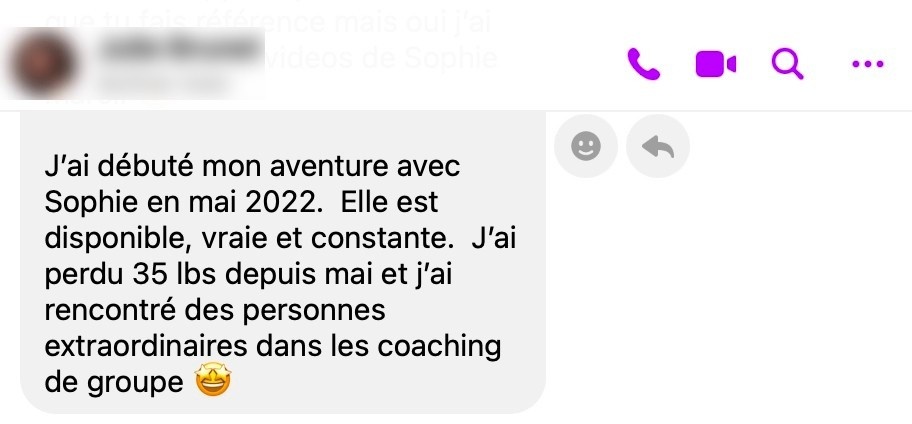Click the faded "videos de Sophie" text behind the header
The width and height of the screenshot is (912, 424).
coord(380,58)
